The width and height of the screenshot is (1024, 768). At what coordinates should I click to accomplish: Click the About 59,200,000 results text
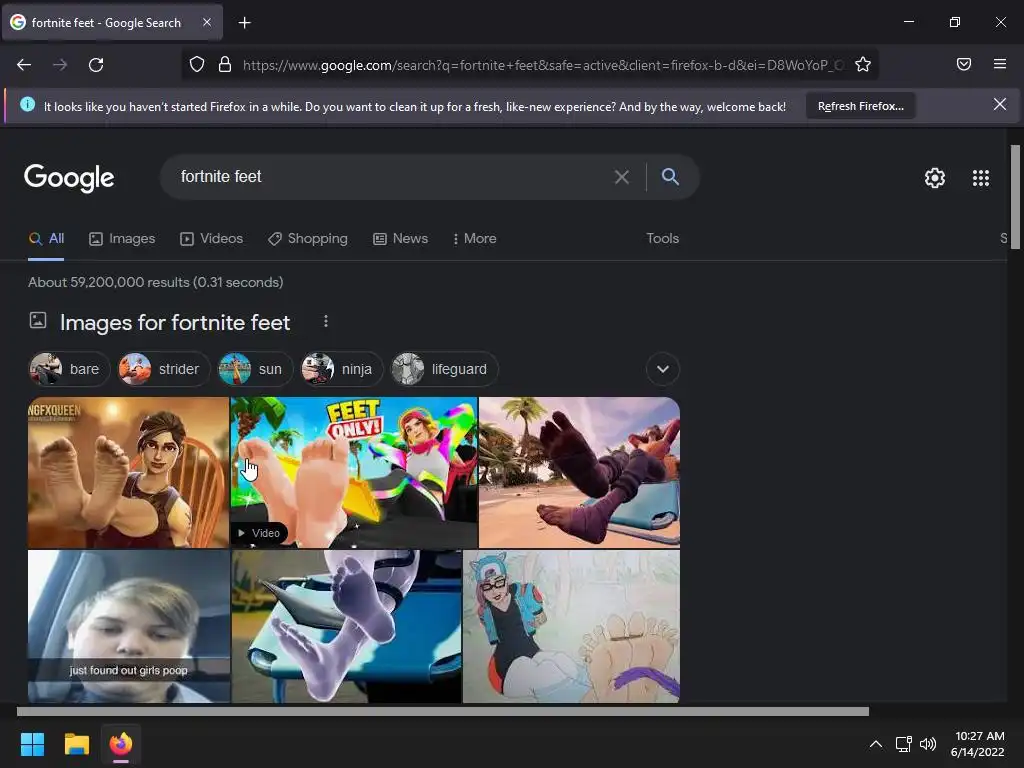tap(155, 282)
